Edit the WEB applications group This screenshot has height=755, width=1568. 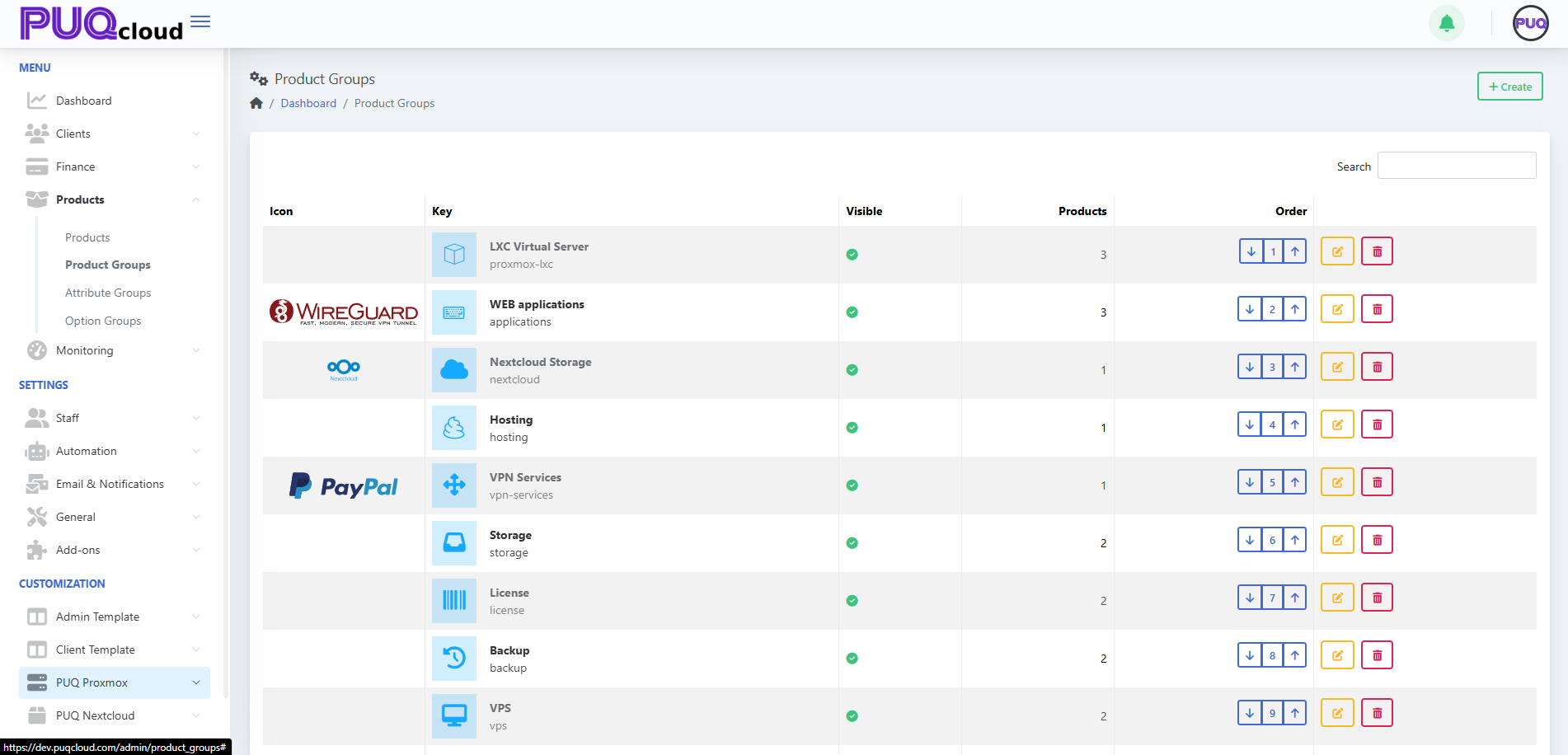click(1337, 309)
